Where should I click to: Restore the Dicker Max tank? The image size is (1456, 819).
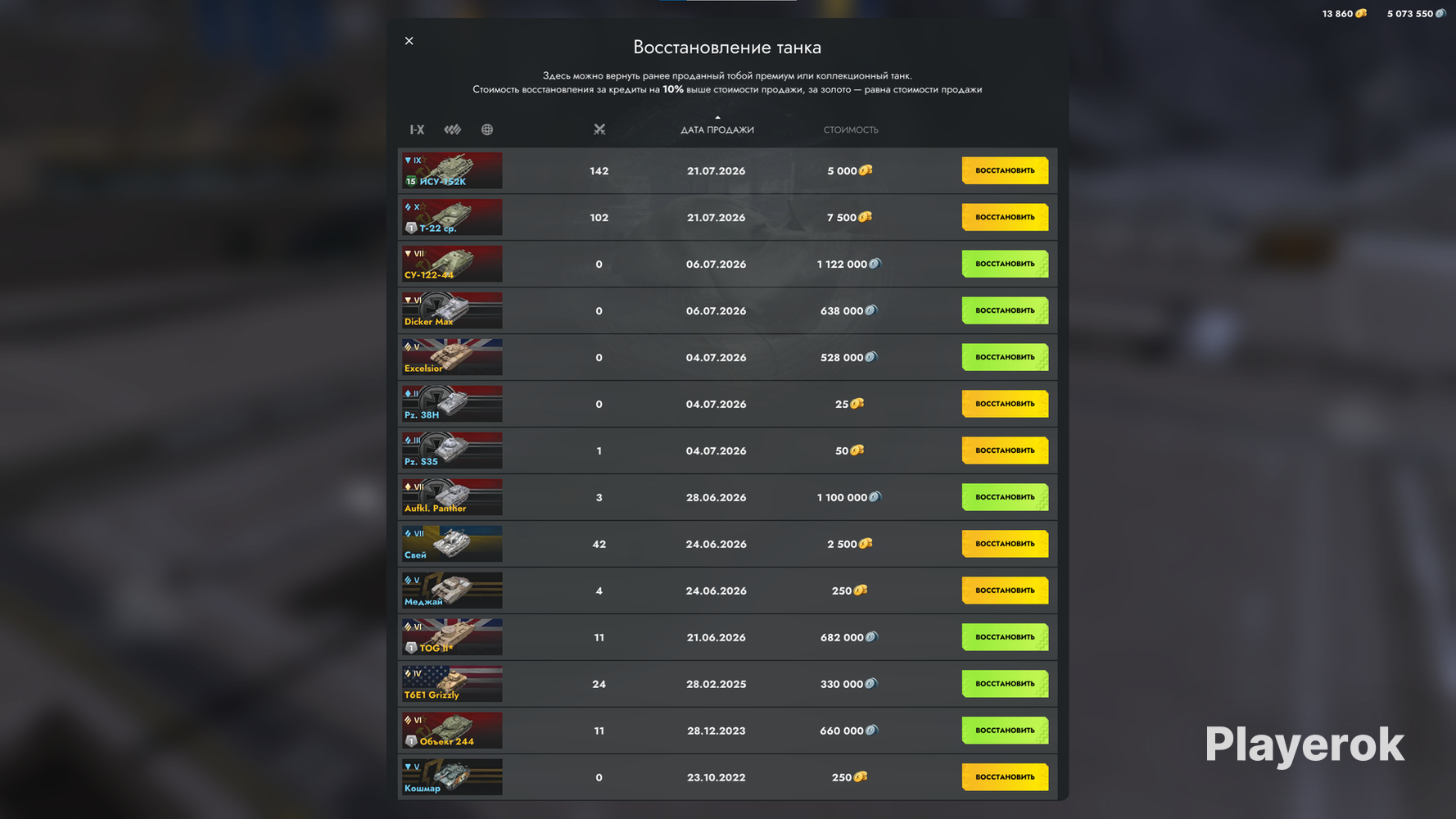tap(1005, 310)
